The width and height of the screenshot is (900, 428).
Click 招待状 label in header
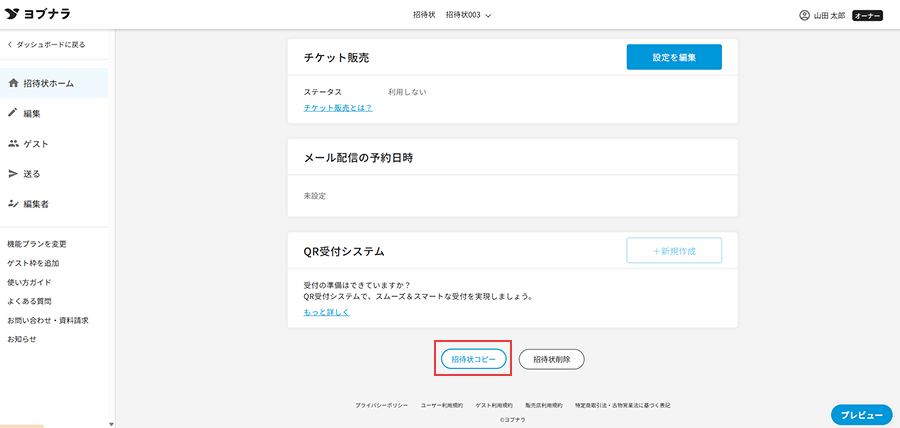click(424, 15)
